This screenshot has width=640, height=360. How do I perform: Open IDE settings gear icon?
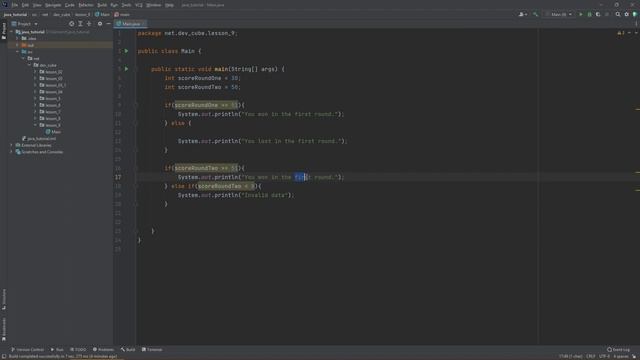(x=627, y=14)
